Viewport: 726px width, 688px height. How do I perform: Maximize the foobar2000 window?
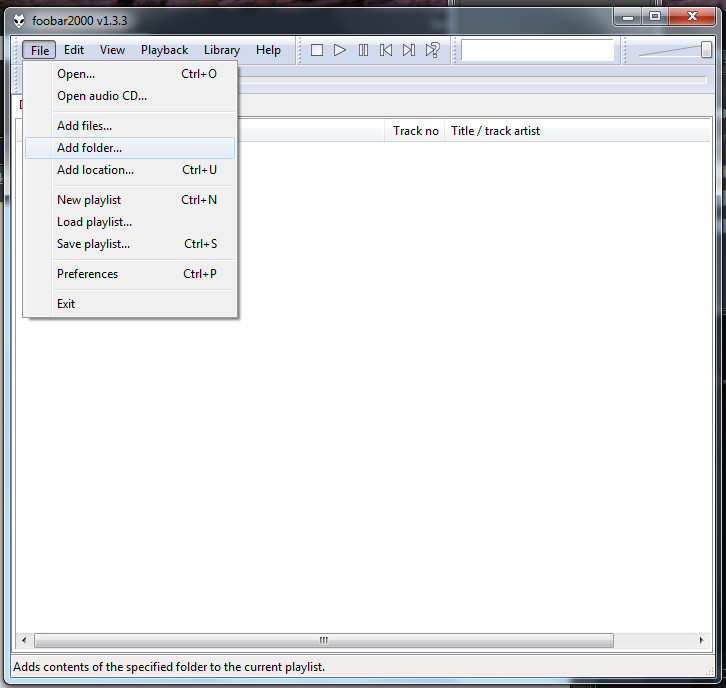coord(655,17)
